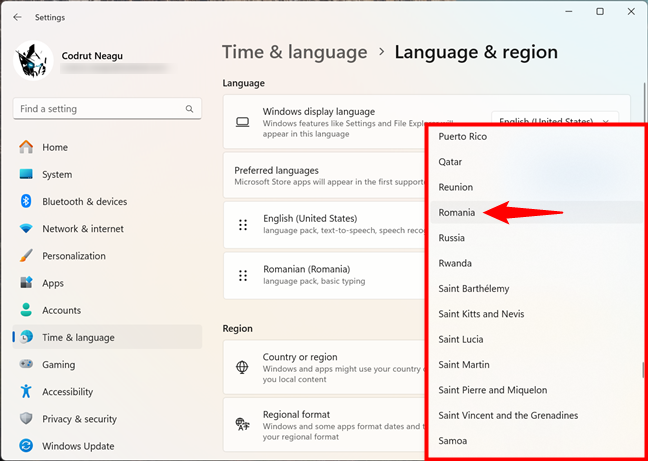Open Bluetooth & devices label
Image resolution: width=648 pixels, height=461 pixels.
tap(84, 202)
